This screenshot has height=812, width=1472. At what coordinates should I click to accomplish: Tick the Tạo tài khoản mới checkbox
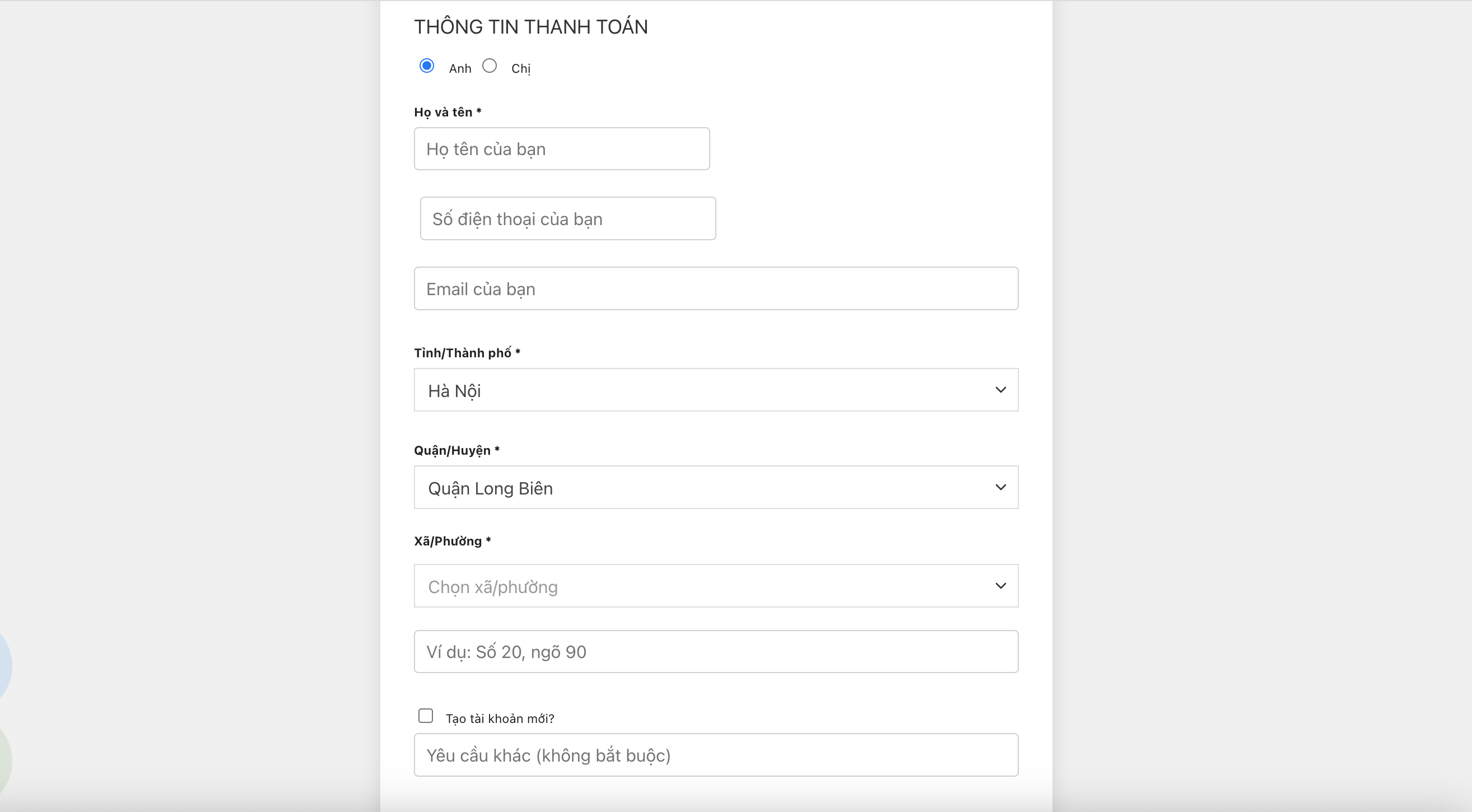(x=425, y=716)
